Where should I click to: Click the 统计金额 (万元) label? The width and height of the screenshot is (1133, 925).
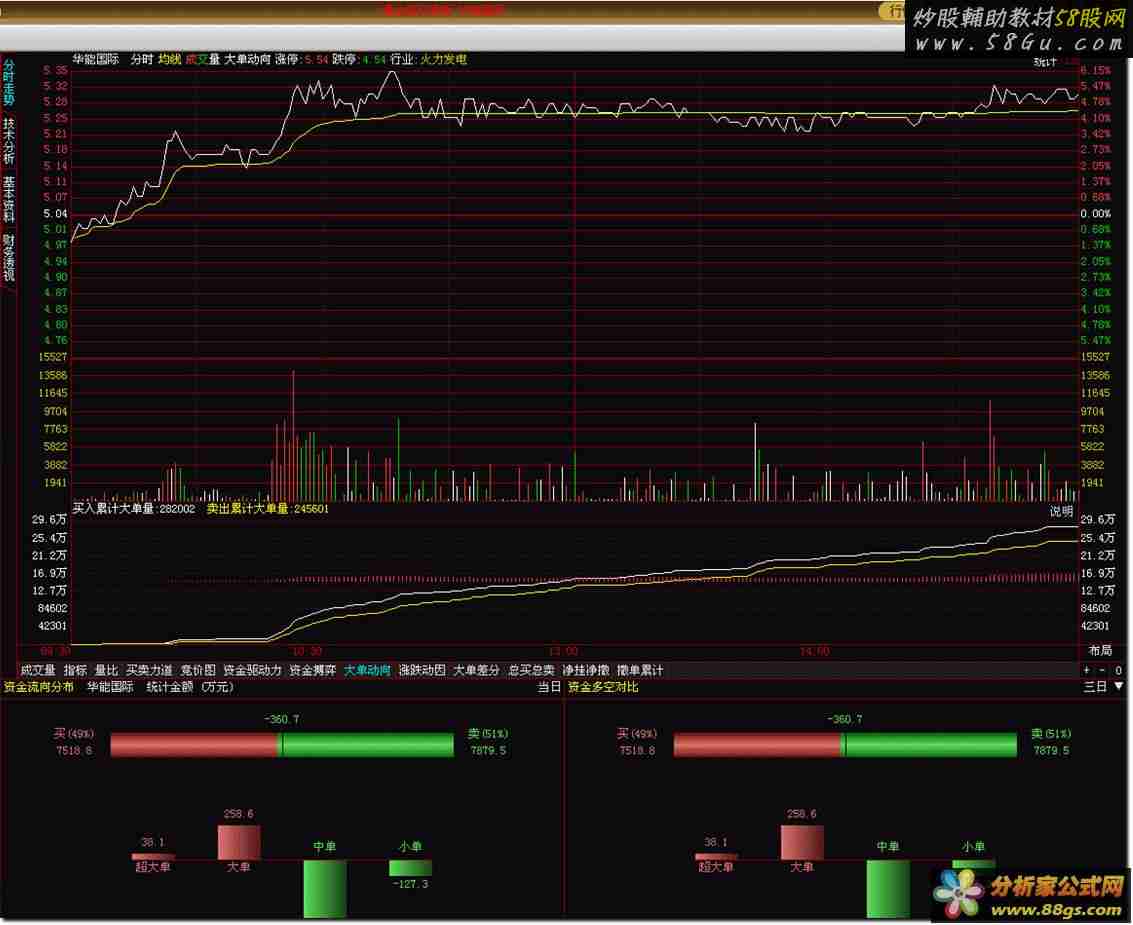189,687
